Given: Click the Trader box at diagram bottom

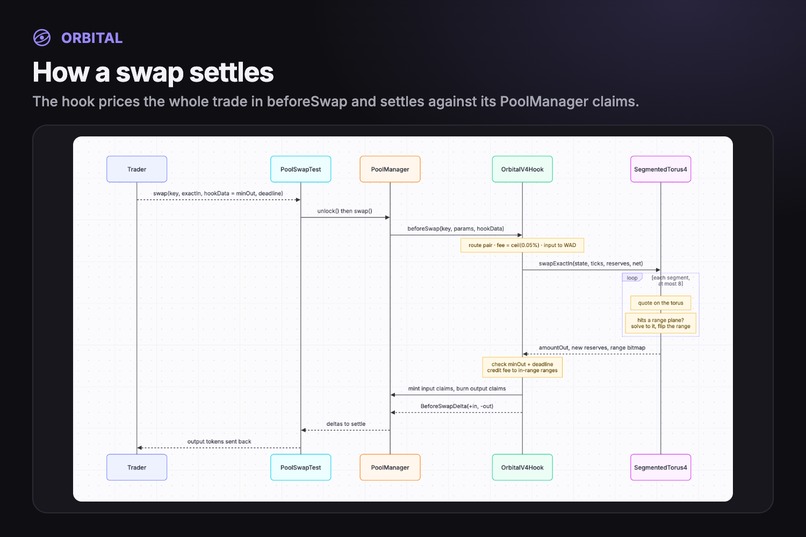Looking at the screenshot, I should click(137, 468).
